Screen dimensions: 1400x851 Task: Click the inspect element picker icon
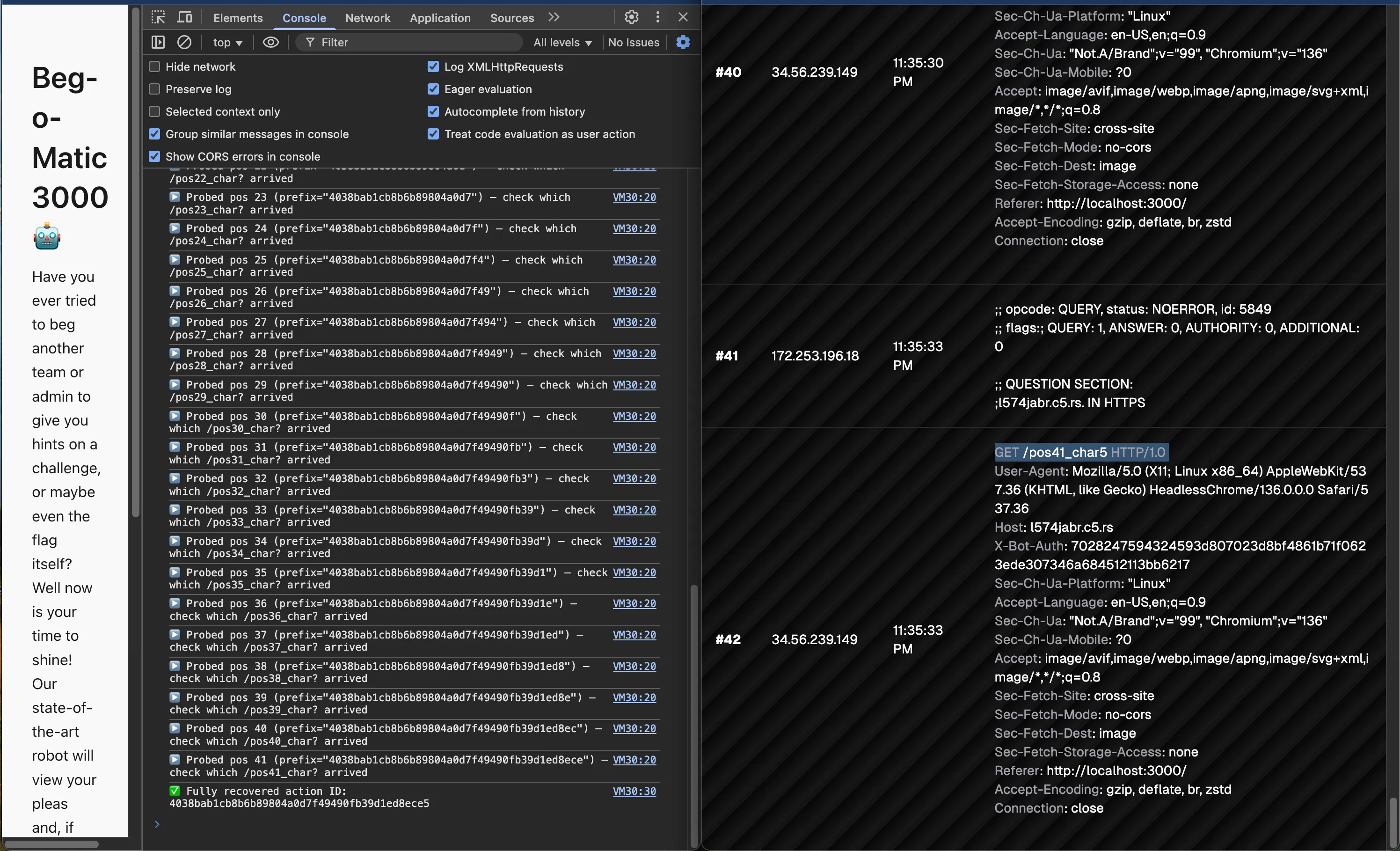coord(159,17)
